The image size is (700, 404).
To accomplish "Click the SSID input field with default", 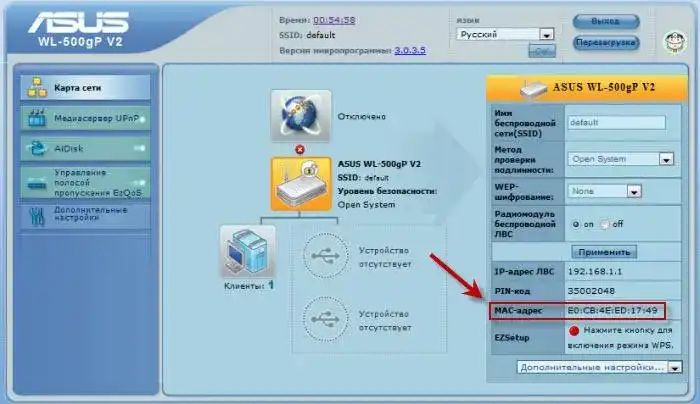I will (617, 122).
